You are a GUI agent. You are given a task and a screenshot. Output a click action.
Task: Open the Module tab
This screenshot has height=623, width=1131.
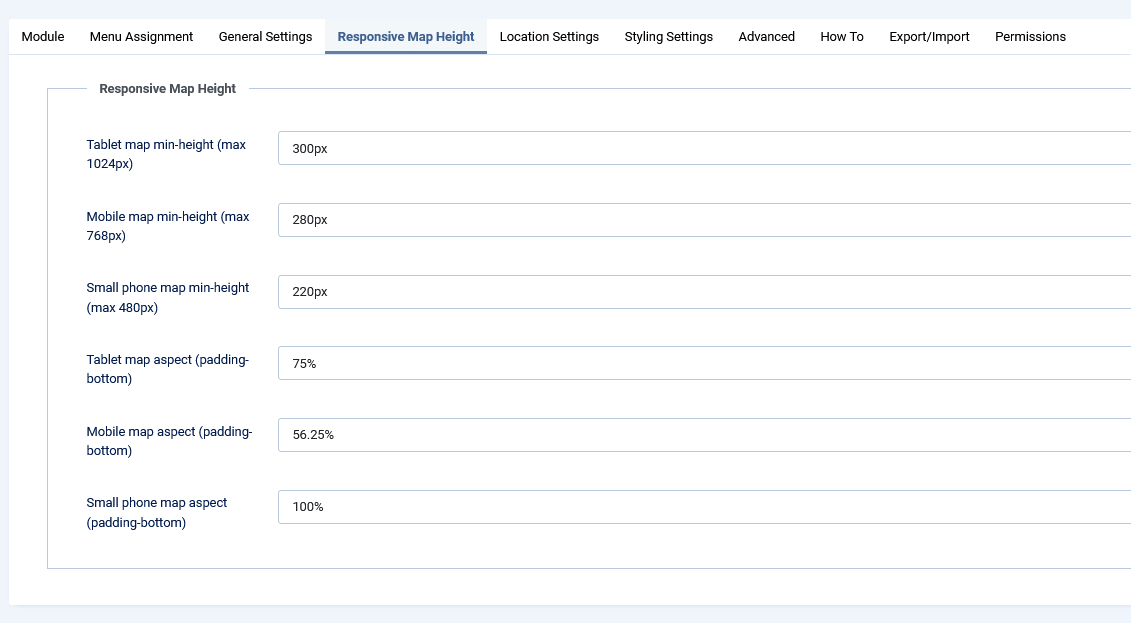click(43, 37)
